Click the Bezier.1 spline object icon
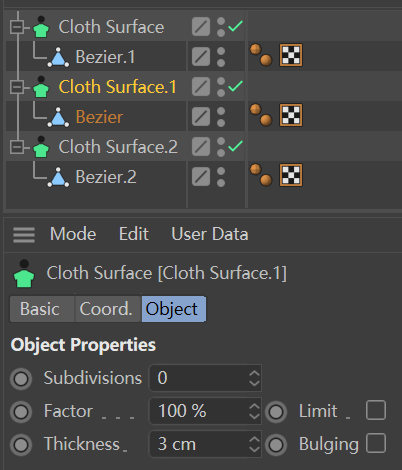Viewport: 402px width, 470px height. point(58,57)
